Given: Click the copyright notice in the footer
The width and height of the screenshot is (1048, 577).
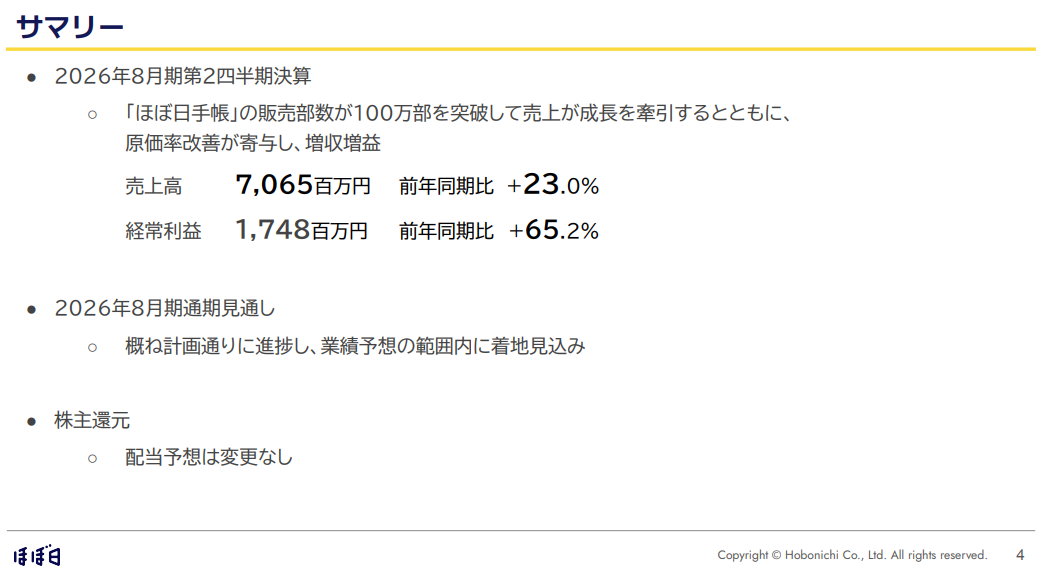Looking at the screenshot, I should (x=852, y=555).
